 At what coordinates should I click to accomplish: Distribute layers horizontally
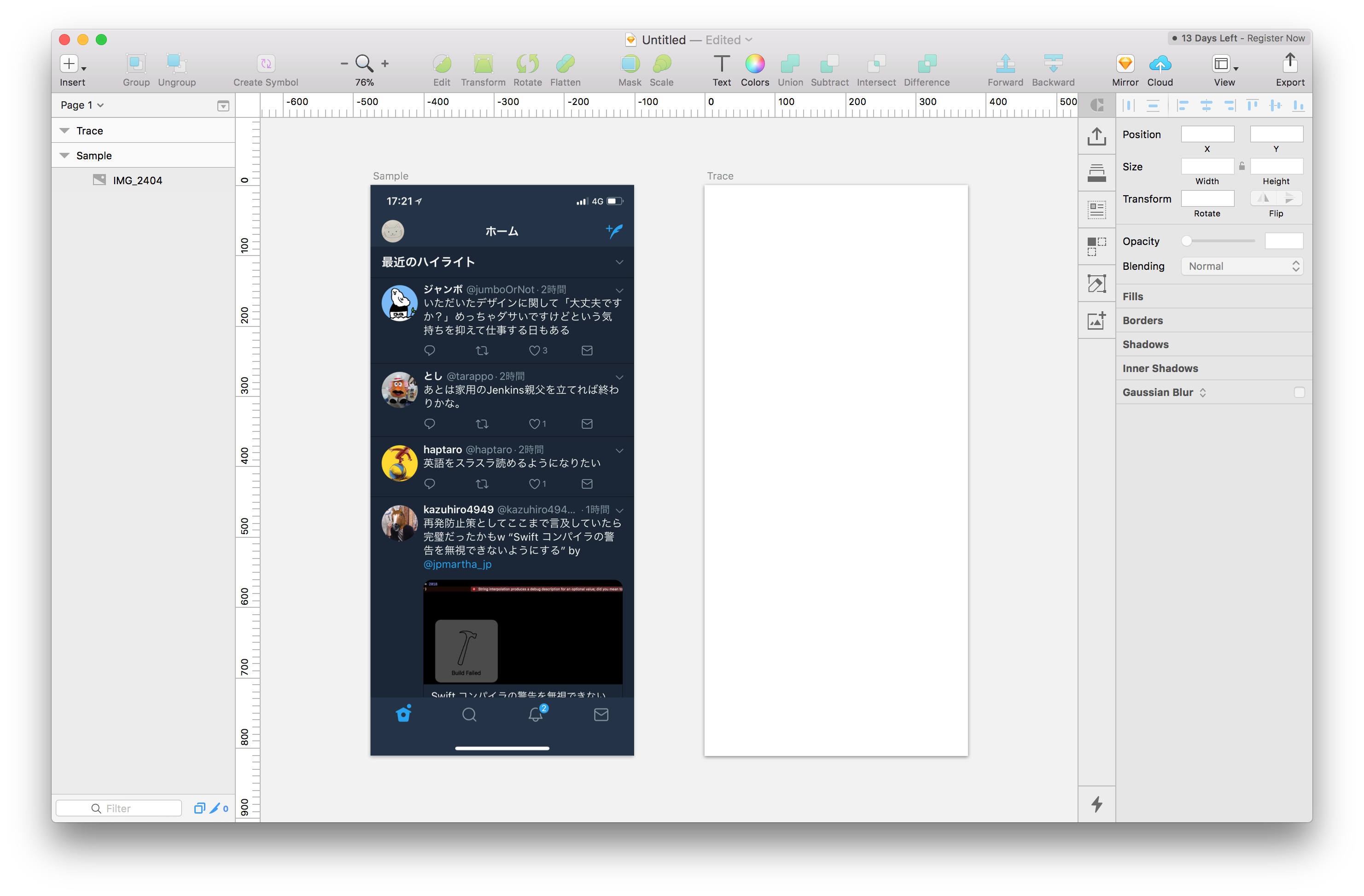coord(1129,105)
